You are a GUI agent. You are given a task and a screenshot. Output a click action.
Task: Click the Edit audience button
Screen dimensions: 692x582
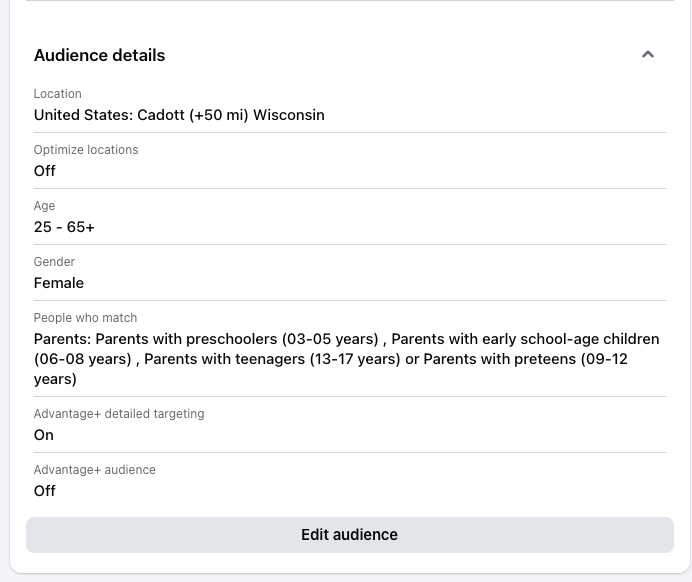coord(349,535)
